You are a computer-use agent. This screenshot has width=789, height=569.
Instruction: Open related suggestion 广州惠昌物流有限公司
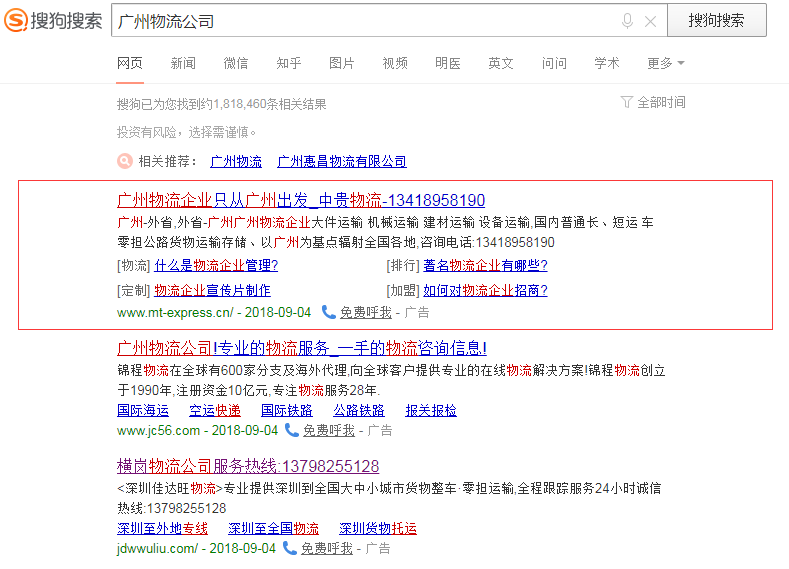click(x=342, y=161)
